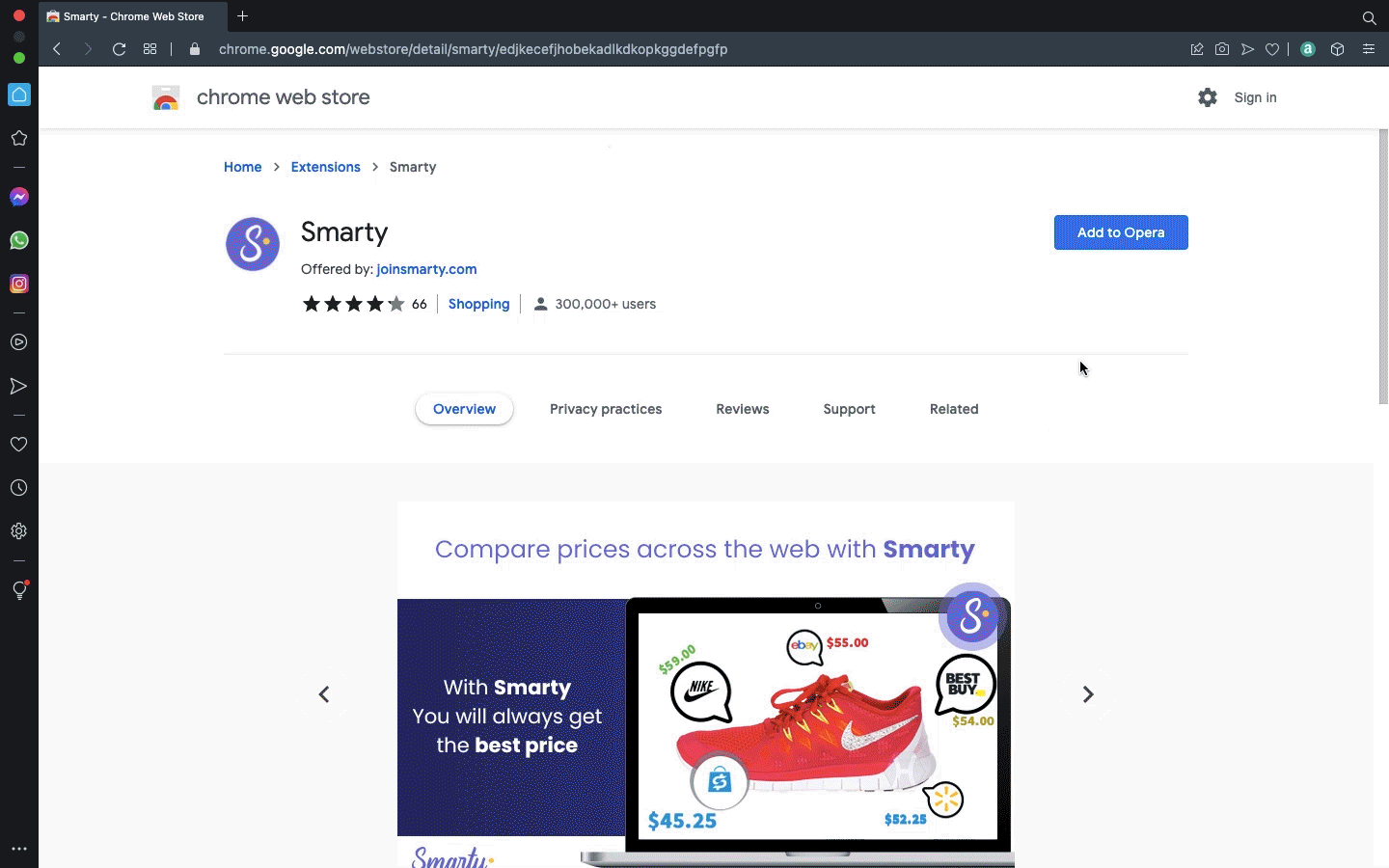
Task: Open Messenger in Opera sidebar
Action: coord(19,197)
